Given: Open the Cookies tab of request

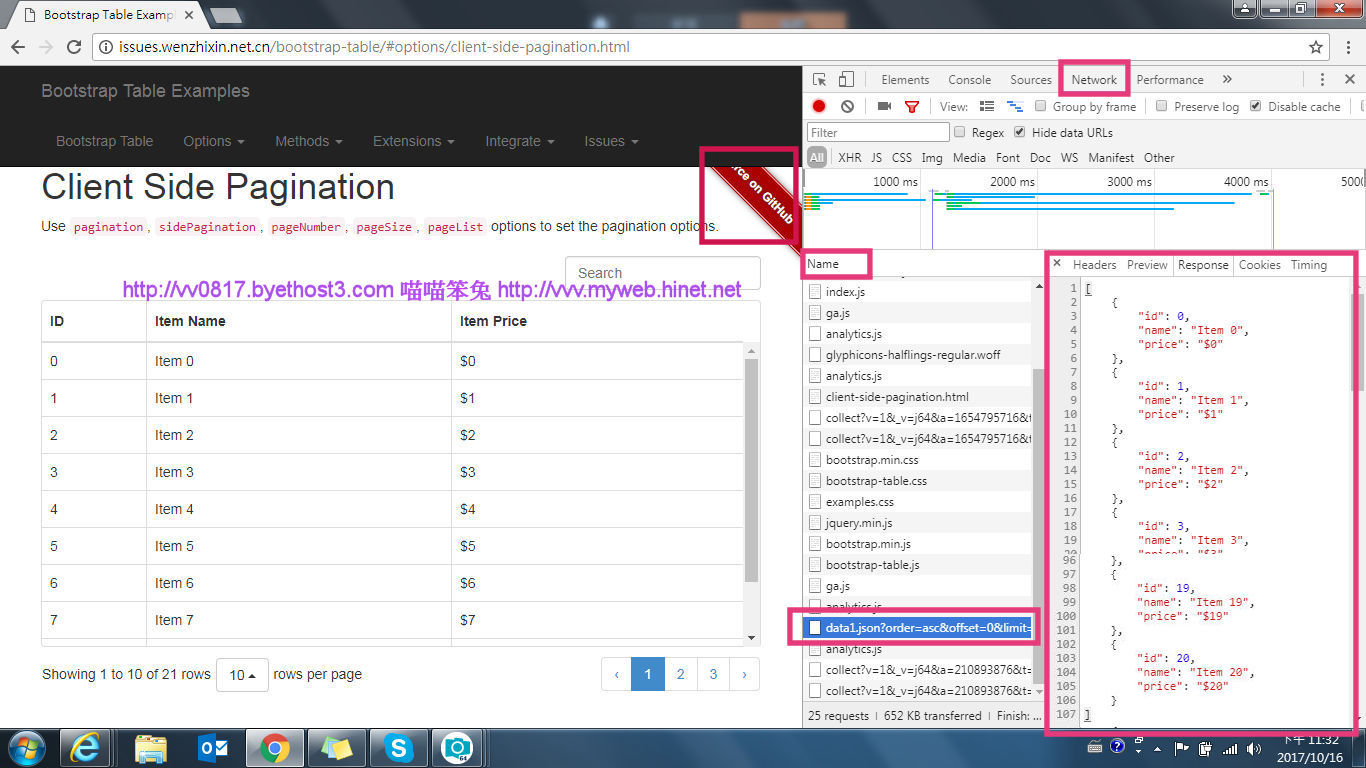Looking at the screenshot, I should pyautogui.click(x=1259, y=265).
